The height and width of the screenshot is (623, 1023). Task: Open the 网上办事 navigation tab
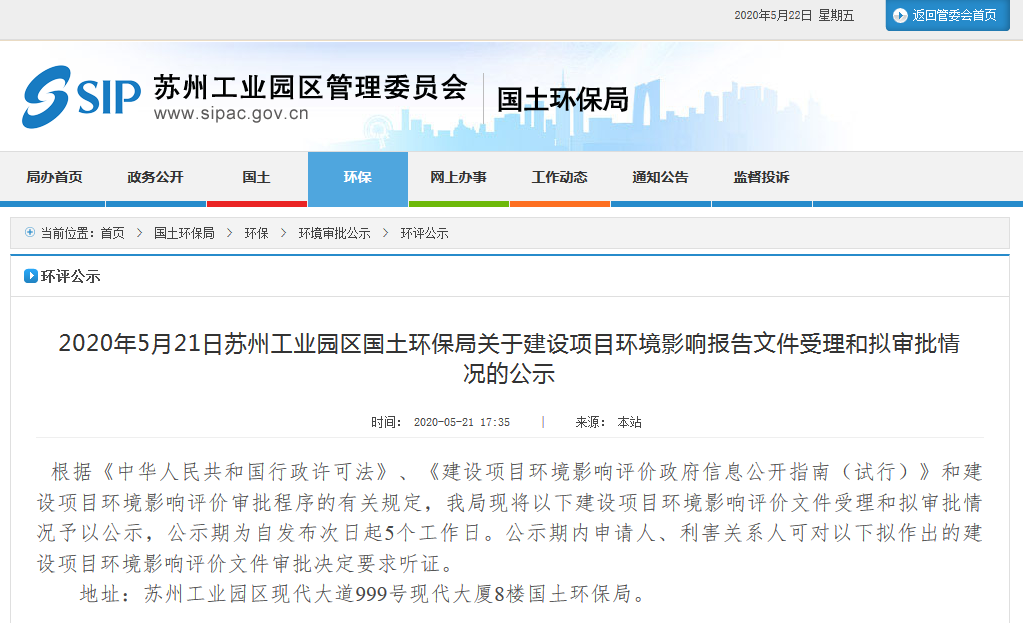pyautogui.click(x=458, y=178)
